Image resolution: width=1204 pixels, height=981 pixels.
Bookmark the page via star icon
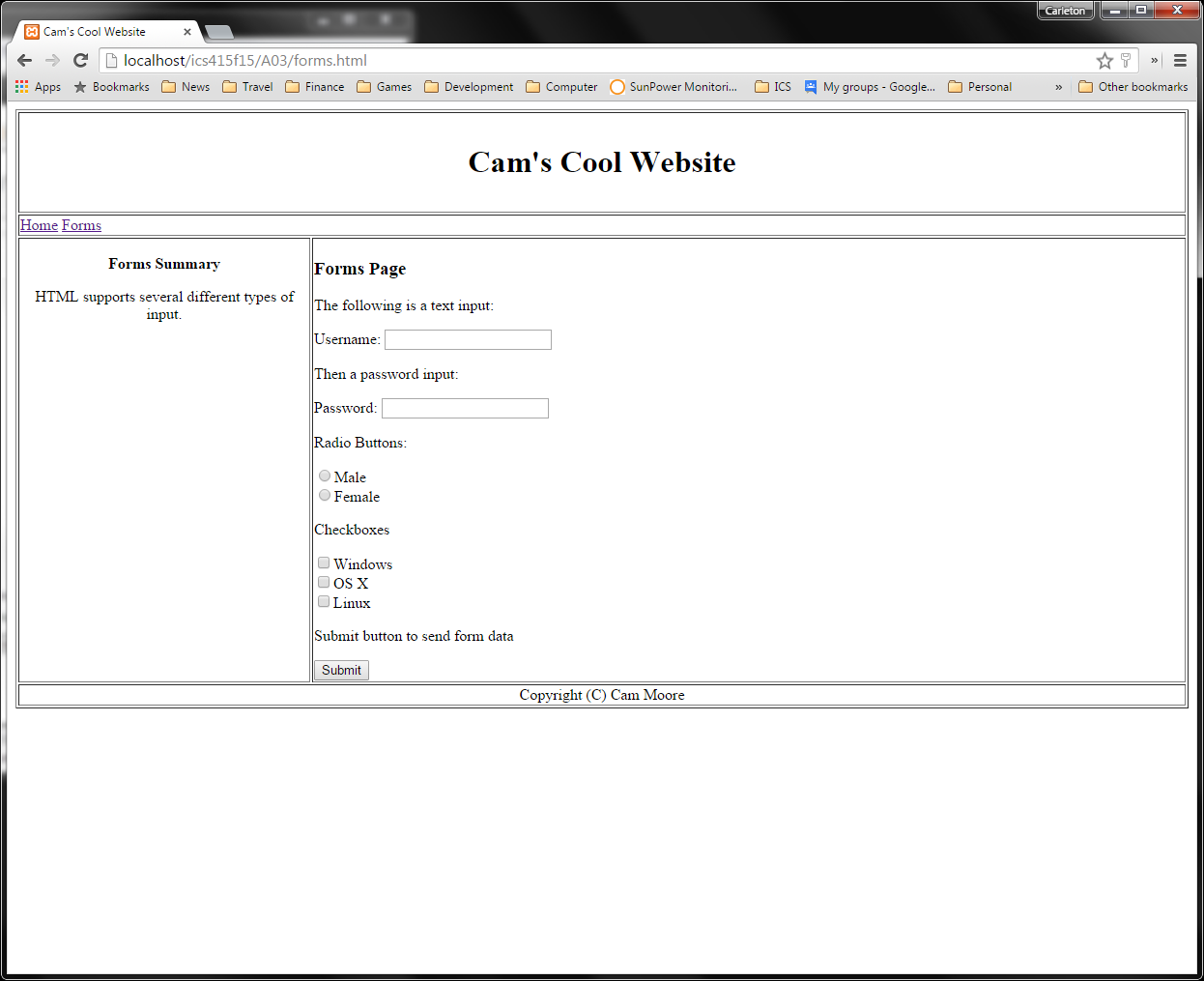click(x=1104, y=60)
